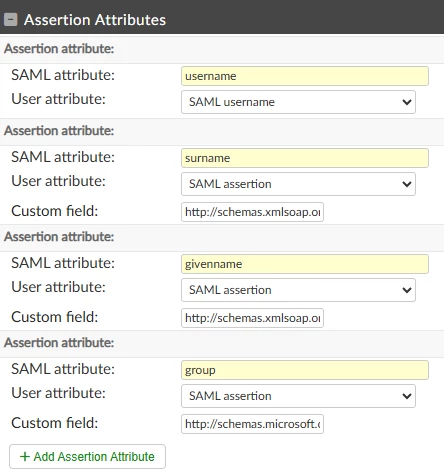Image resolution: width=444 pixels, height=475 pixels.
Task: Click the username SAML attribute field
Action: 305,76
